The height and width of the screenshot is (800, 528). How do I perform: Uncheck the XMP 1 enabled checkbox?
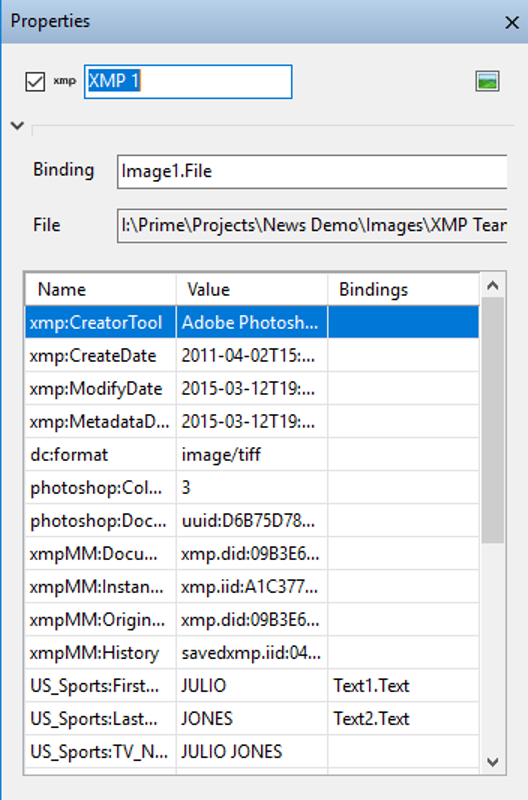point(35,82)
